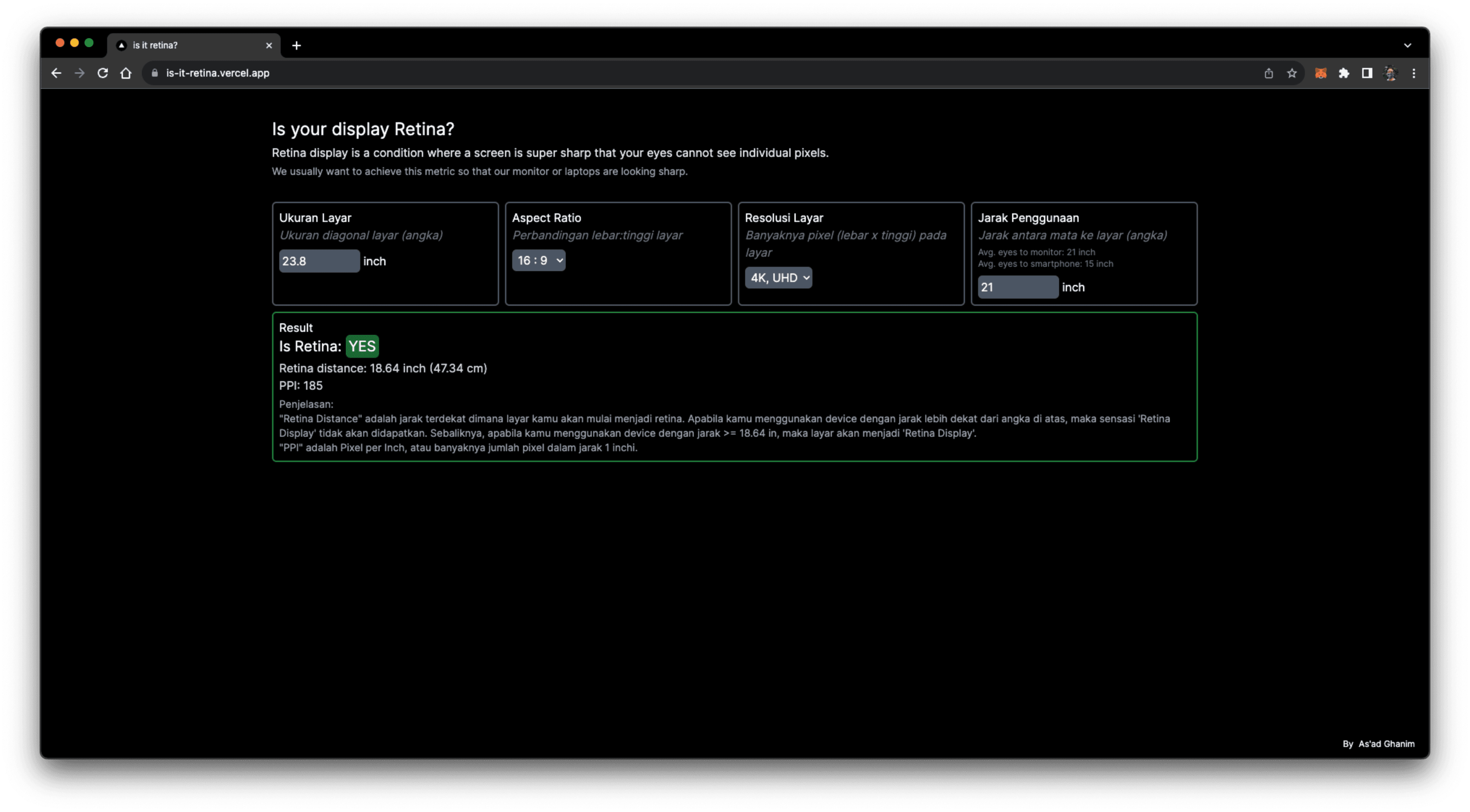Screen dimensions: 1470x812
Task: Minimize the window with the yellow button
Action: (x=74, y=43)
